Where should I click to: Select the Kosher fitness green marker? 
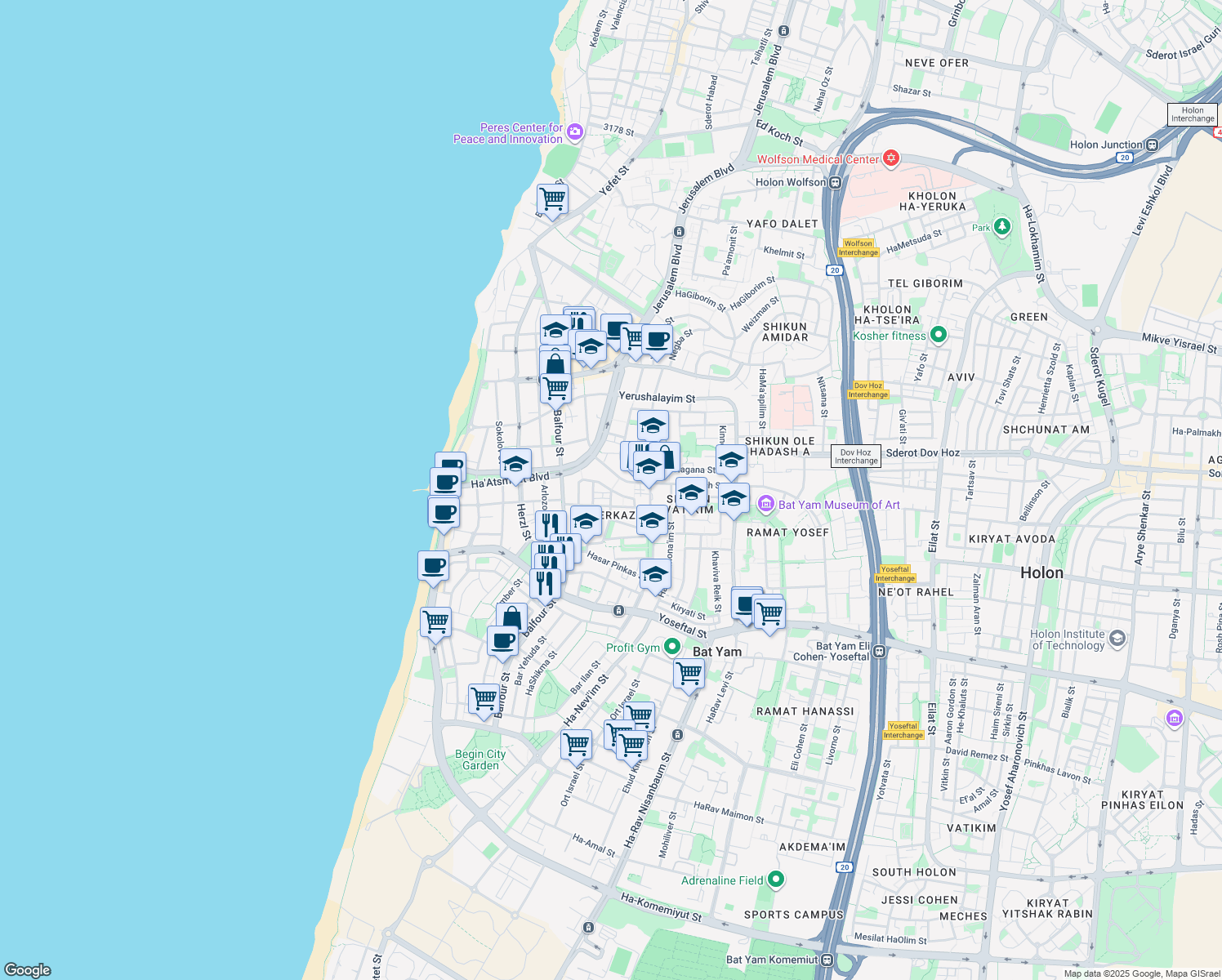point(939,334)
